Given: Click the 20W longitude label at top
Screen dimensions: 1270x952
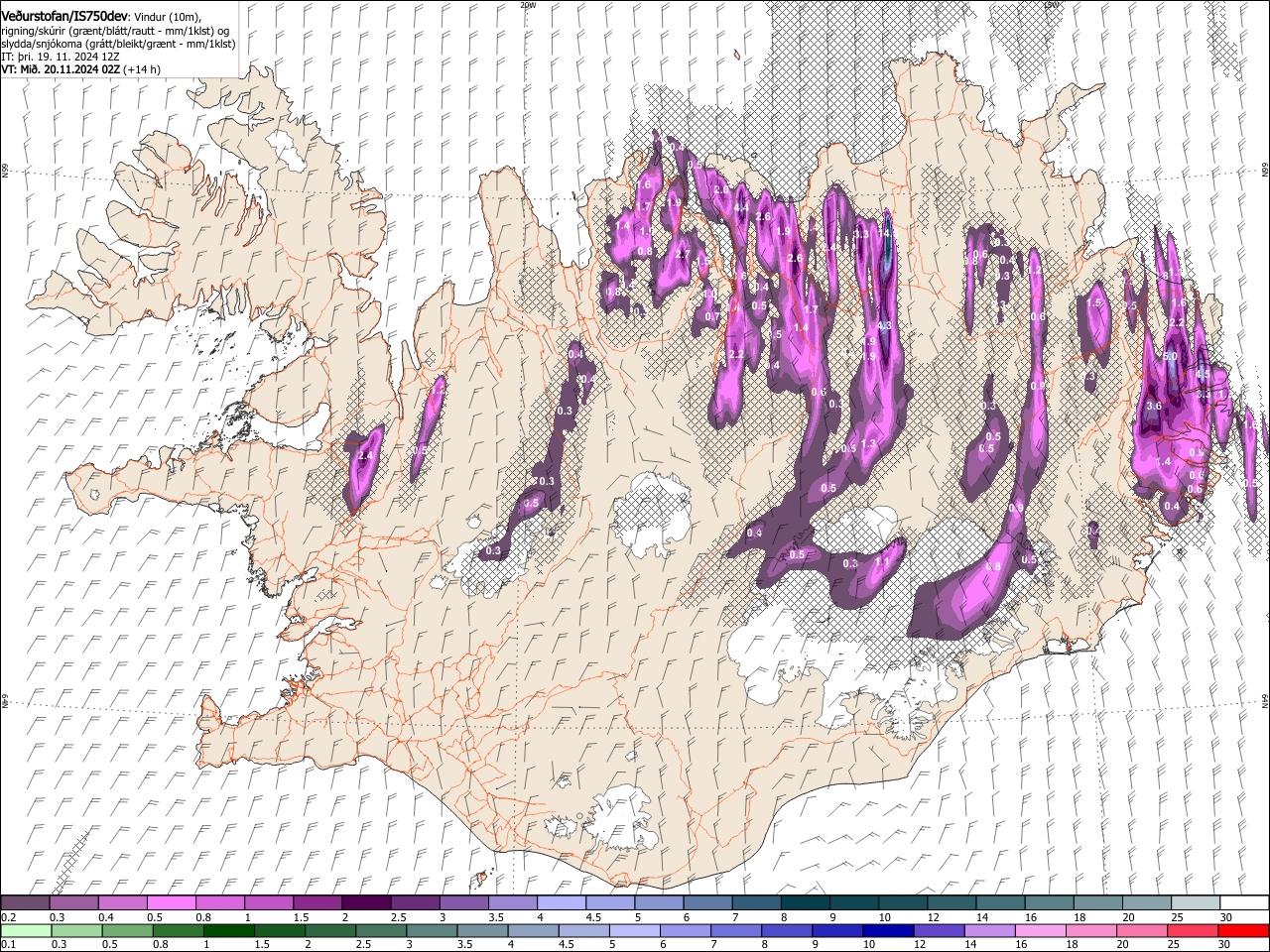Looking at the screenshot, I should point(527,4).
